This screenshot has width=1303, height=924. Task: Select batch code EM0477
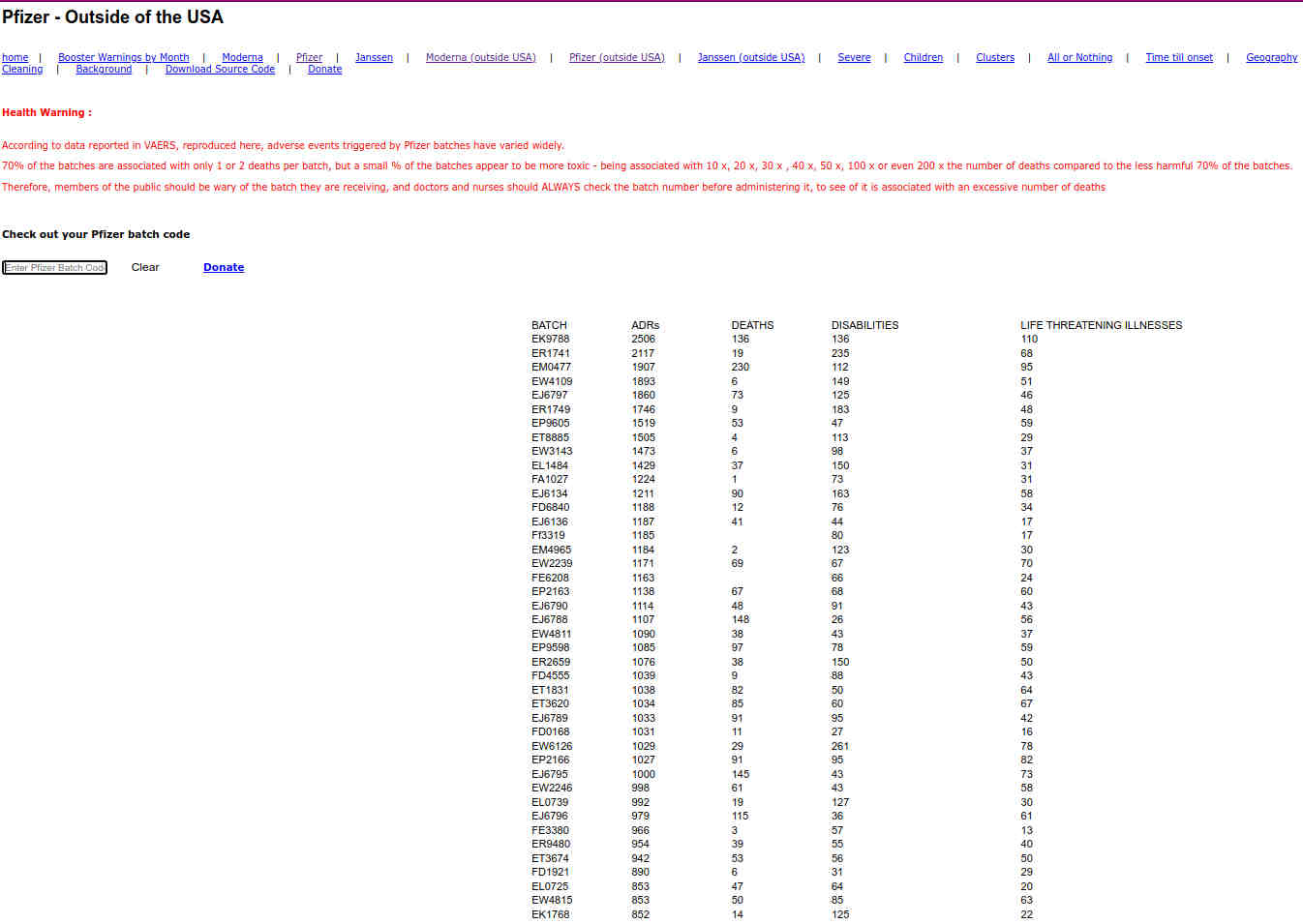552,368
